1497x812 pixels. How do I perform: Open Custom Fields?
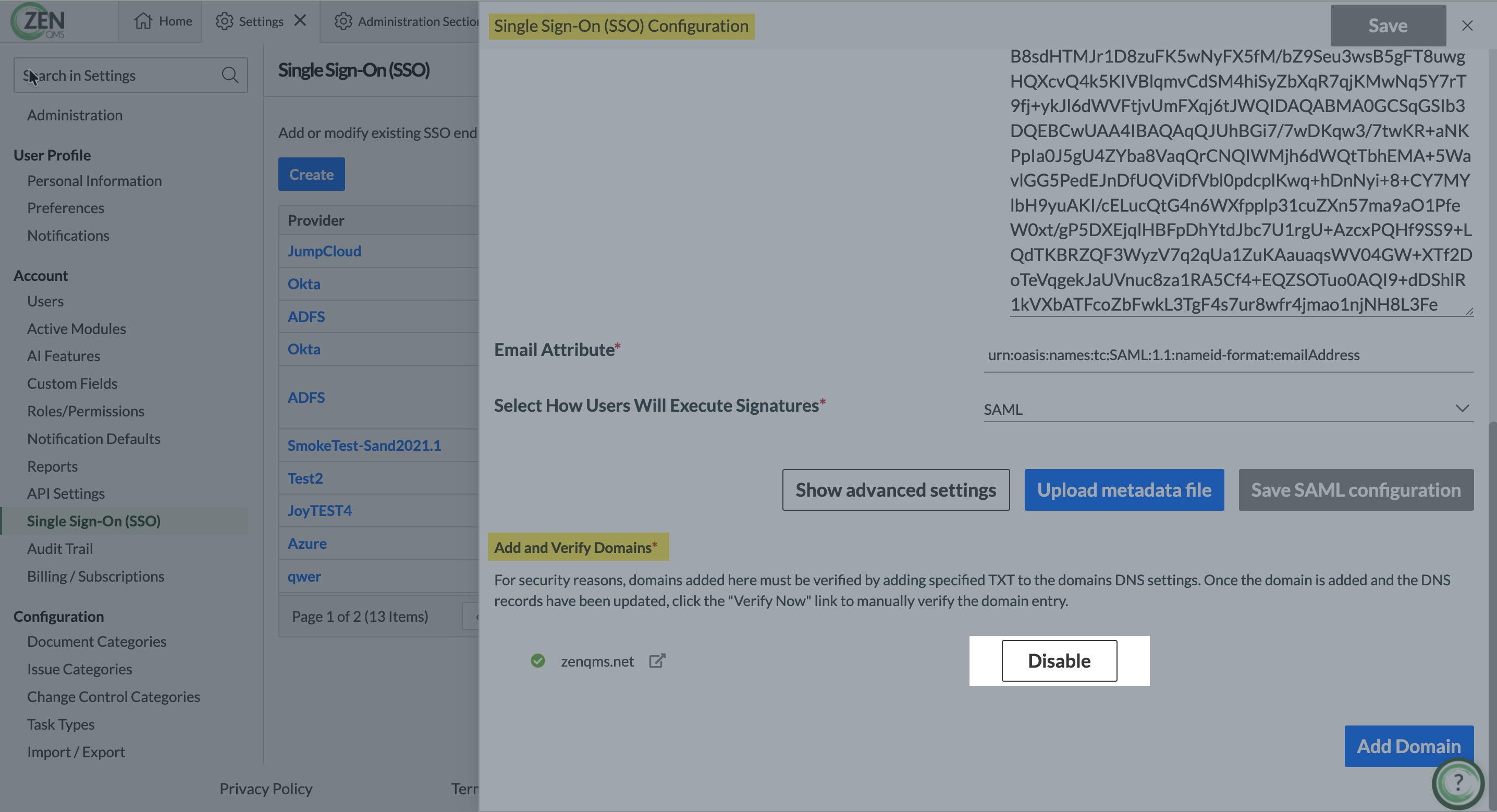[72, 384]
